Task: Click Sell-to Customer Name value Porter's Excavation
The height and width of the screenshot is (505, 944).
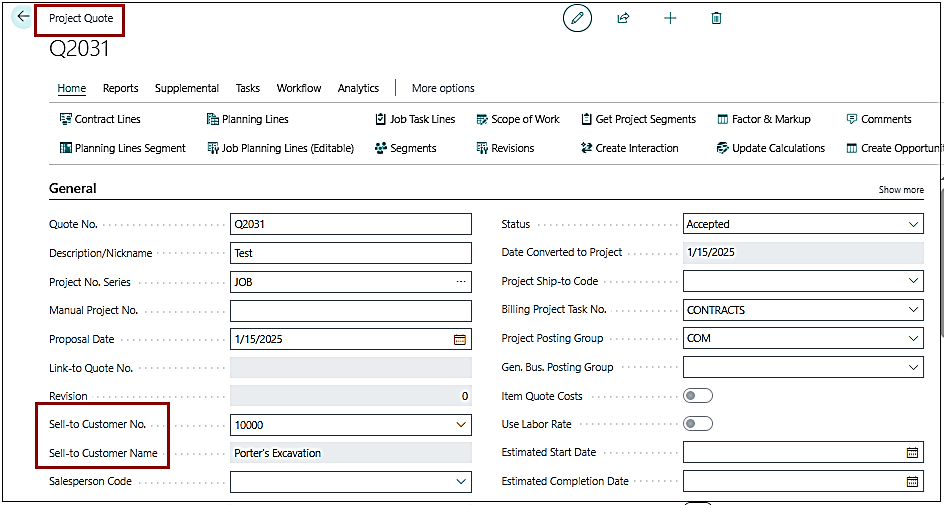Action: [x=351, y=453]
